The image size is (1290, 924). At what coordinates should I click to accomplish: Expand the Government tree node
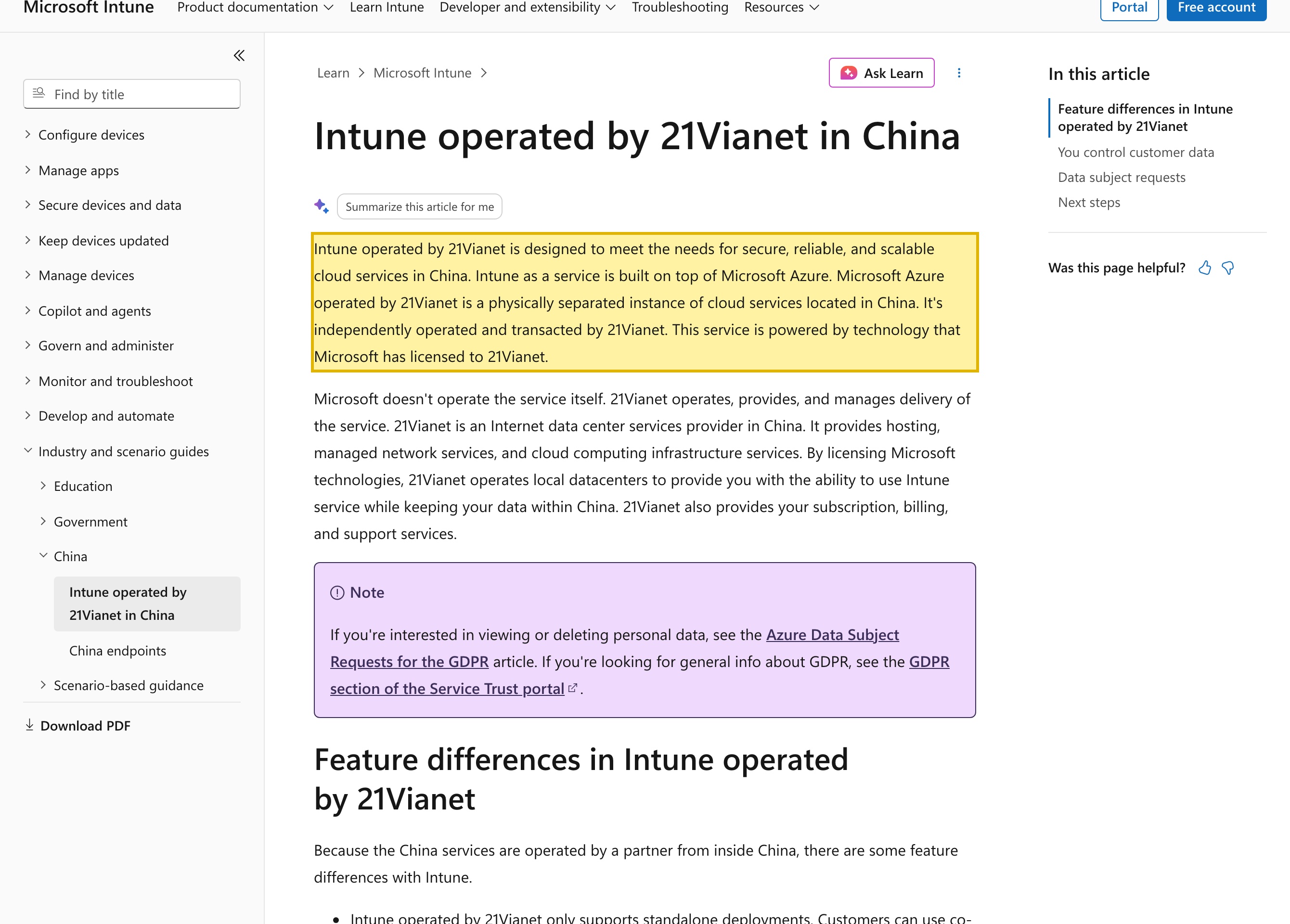(84, 521)
